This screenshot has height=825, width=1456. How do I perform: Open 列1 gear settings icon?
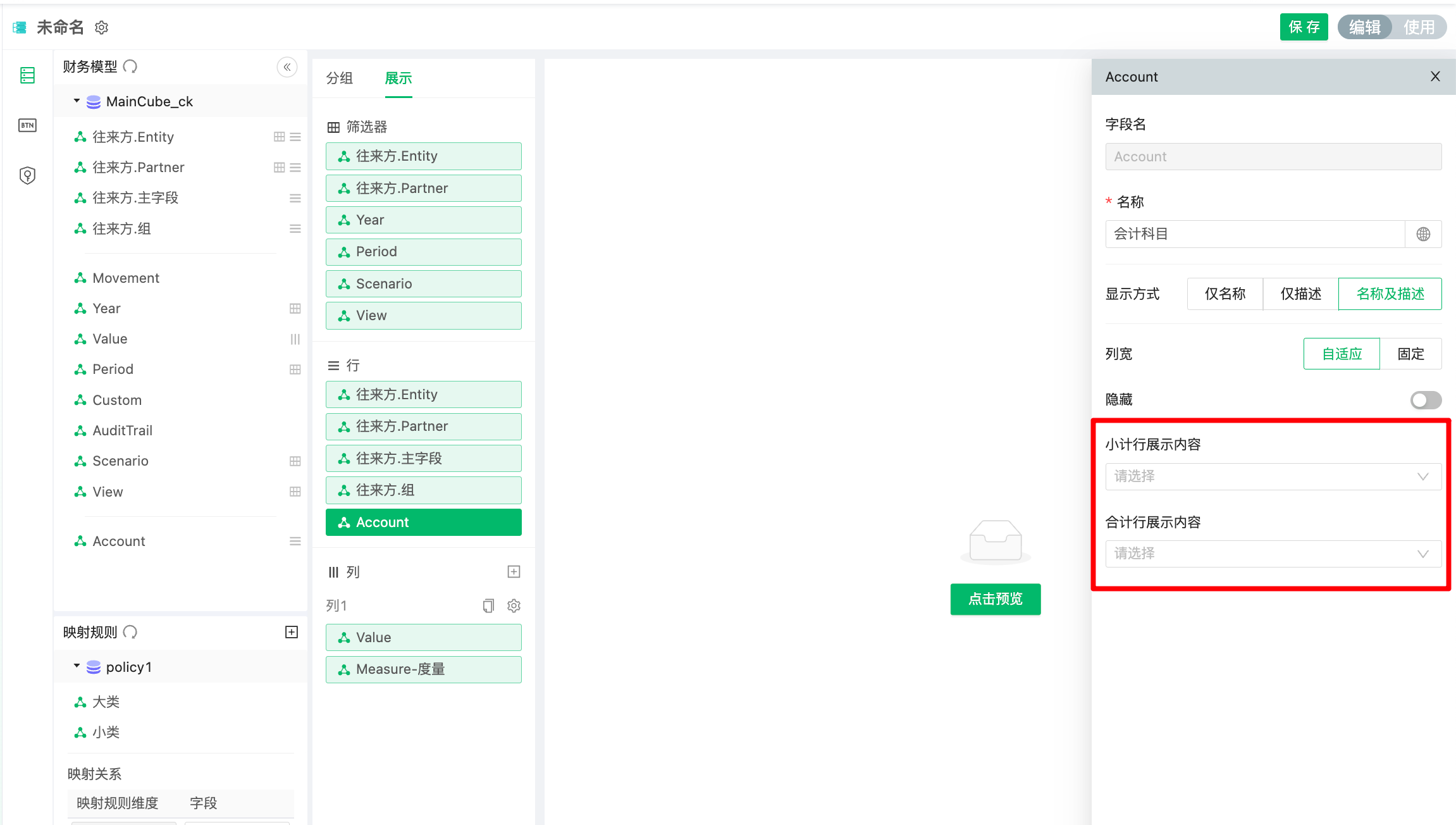coord(514,606)
